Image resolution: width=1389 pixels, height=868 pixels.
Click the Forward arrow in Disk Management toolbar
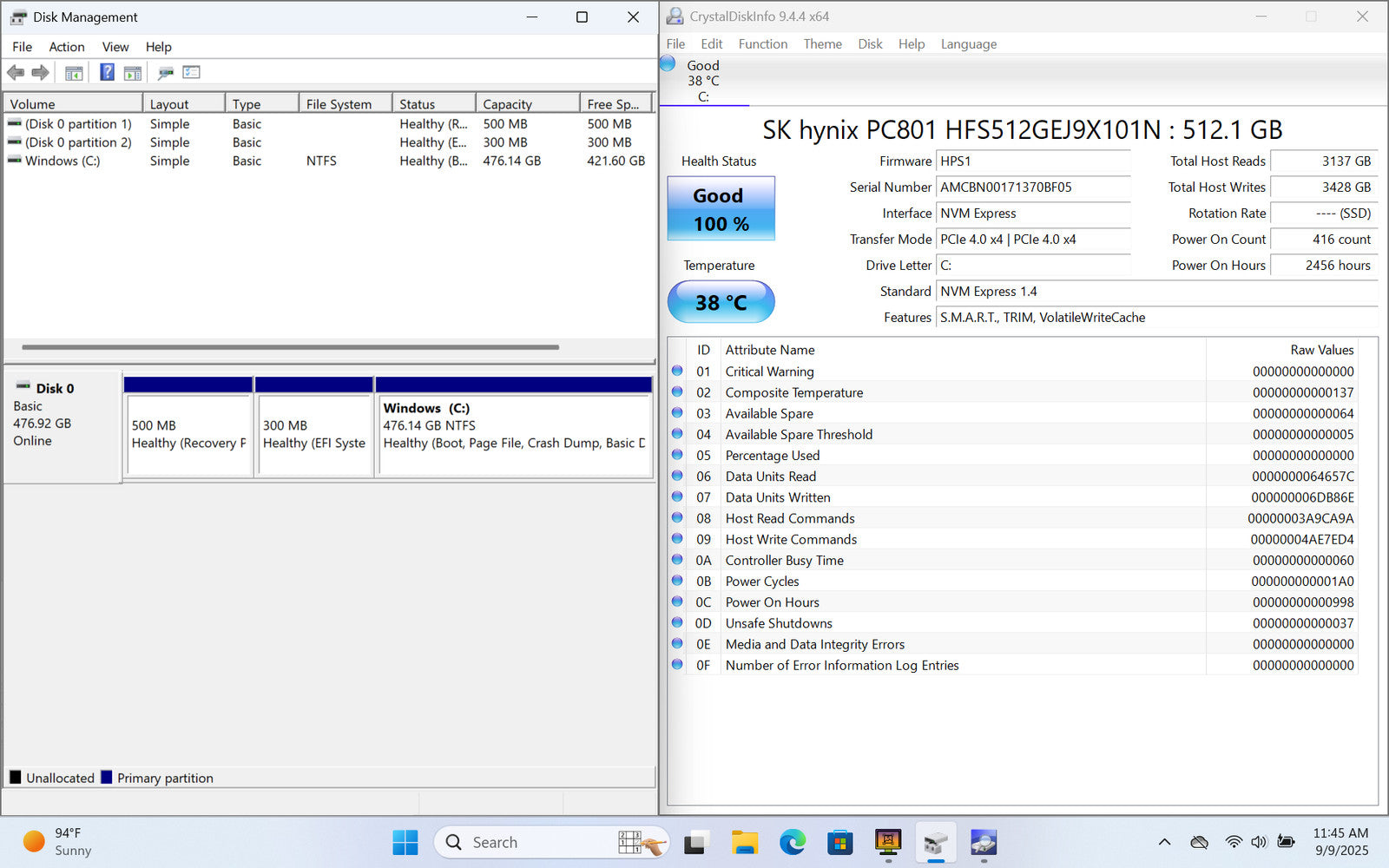click(40, 73)
